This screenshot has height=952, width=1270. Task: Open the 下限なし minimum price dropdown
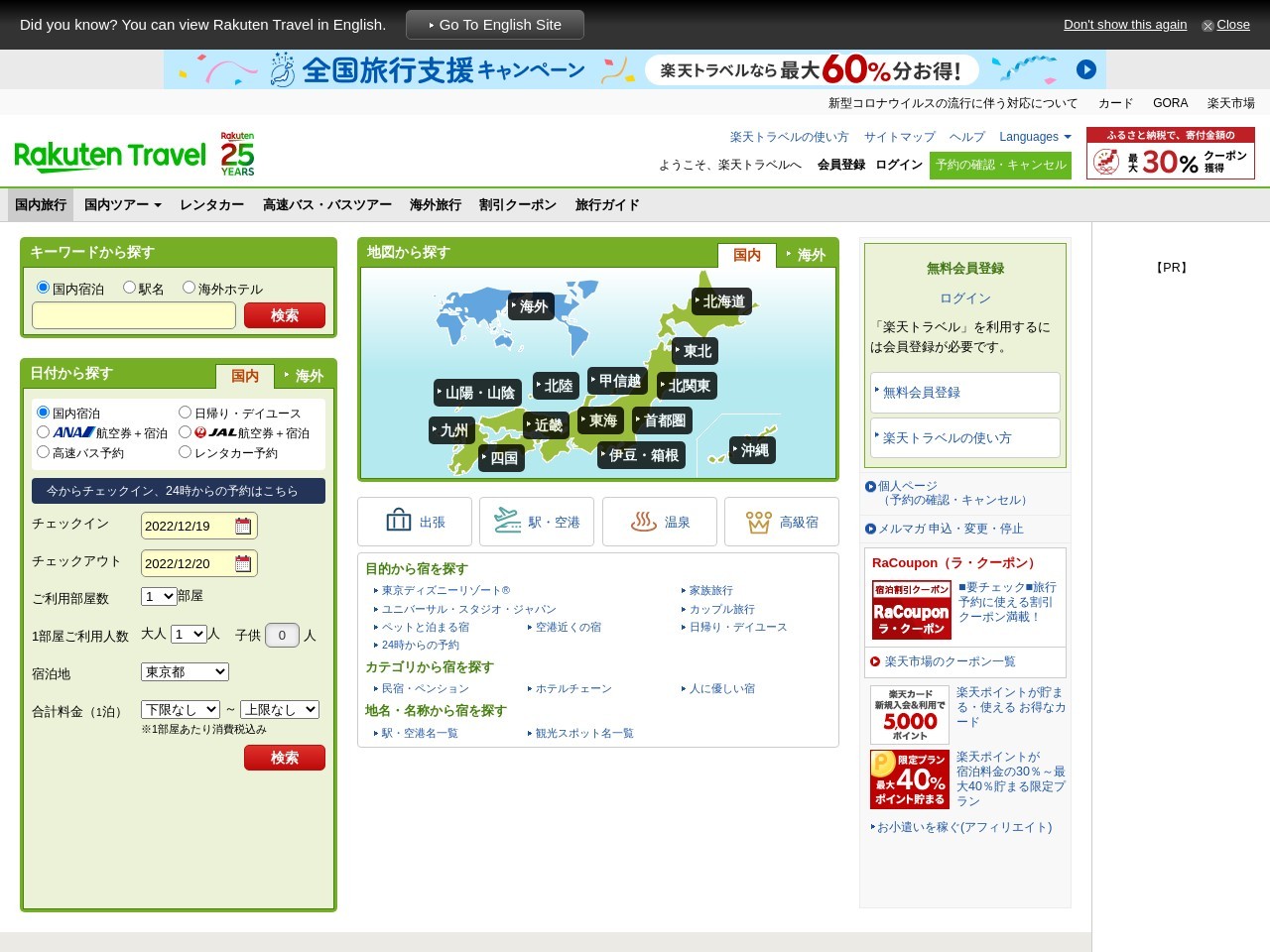[x=181, y=709]
